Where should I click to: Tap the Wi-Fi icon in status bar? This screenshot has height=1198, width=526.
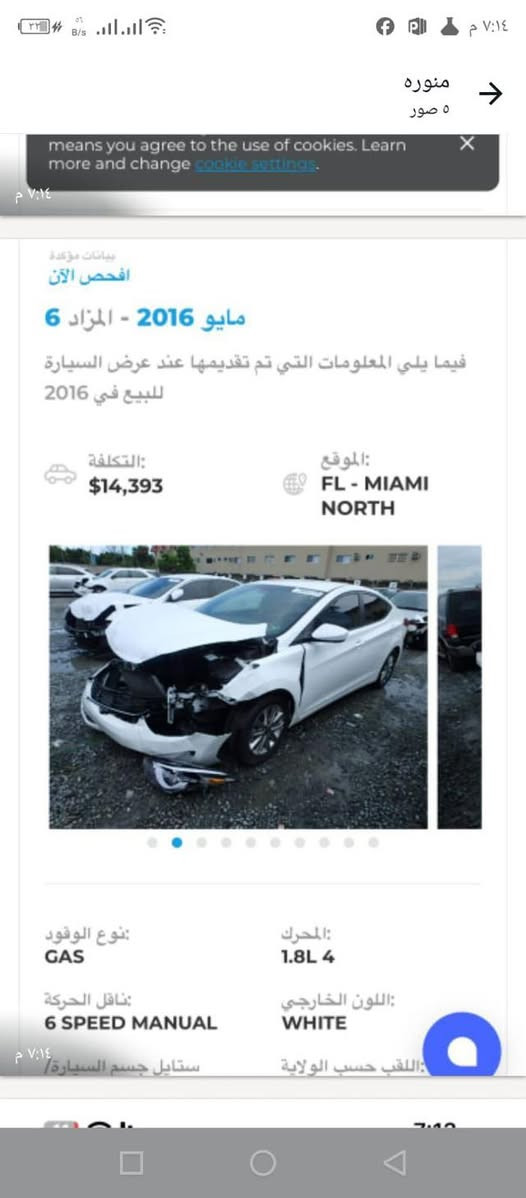click(156, 27)
